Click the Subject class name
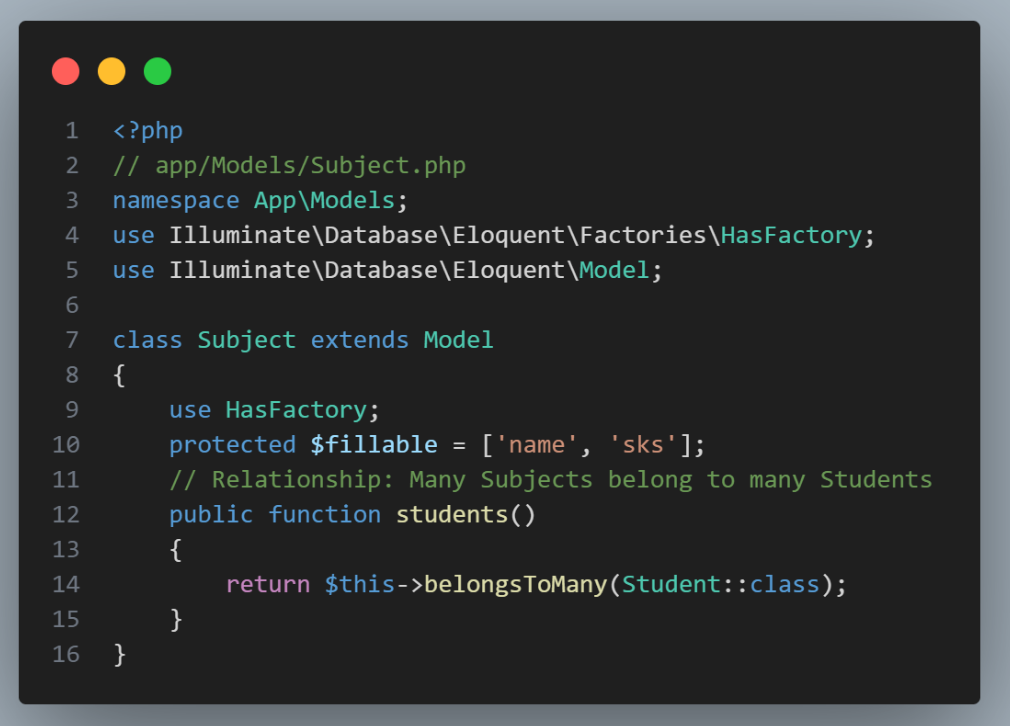 coord(246,340)
